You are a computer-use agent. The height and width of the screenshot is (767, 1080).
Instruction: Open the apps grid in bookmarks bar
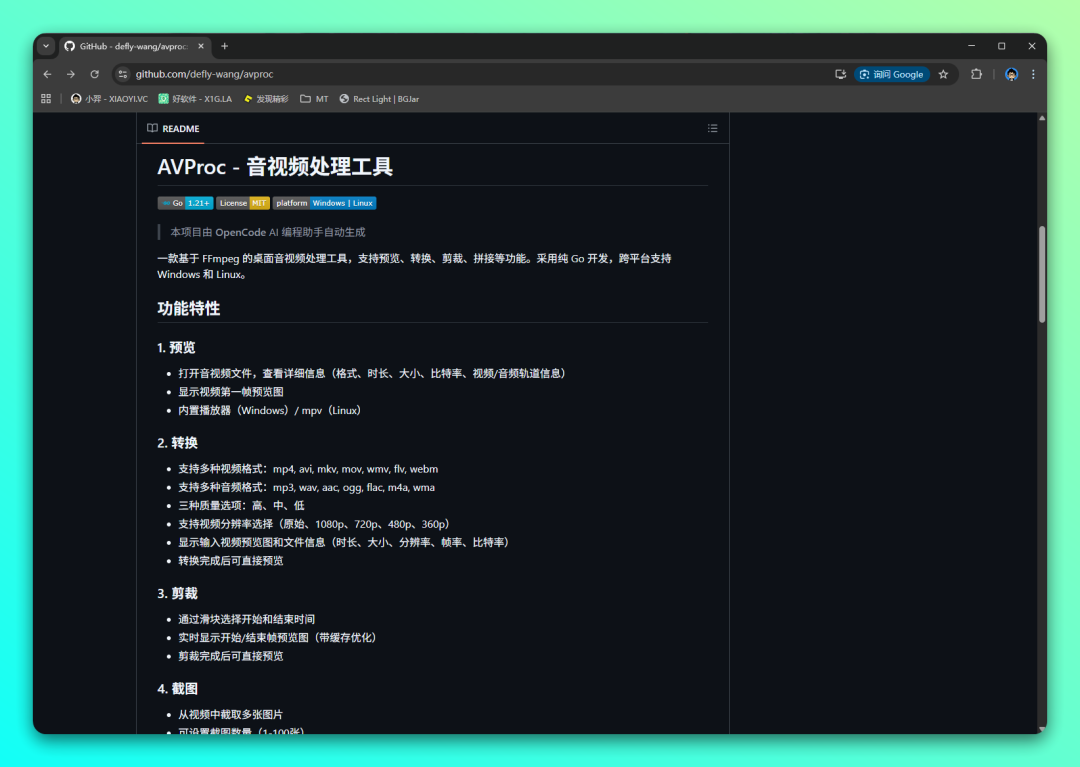tap(46, 99)
